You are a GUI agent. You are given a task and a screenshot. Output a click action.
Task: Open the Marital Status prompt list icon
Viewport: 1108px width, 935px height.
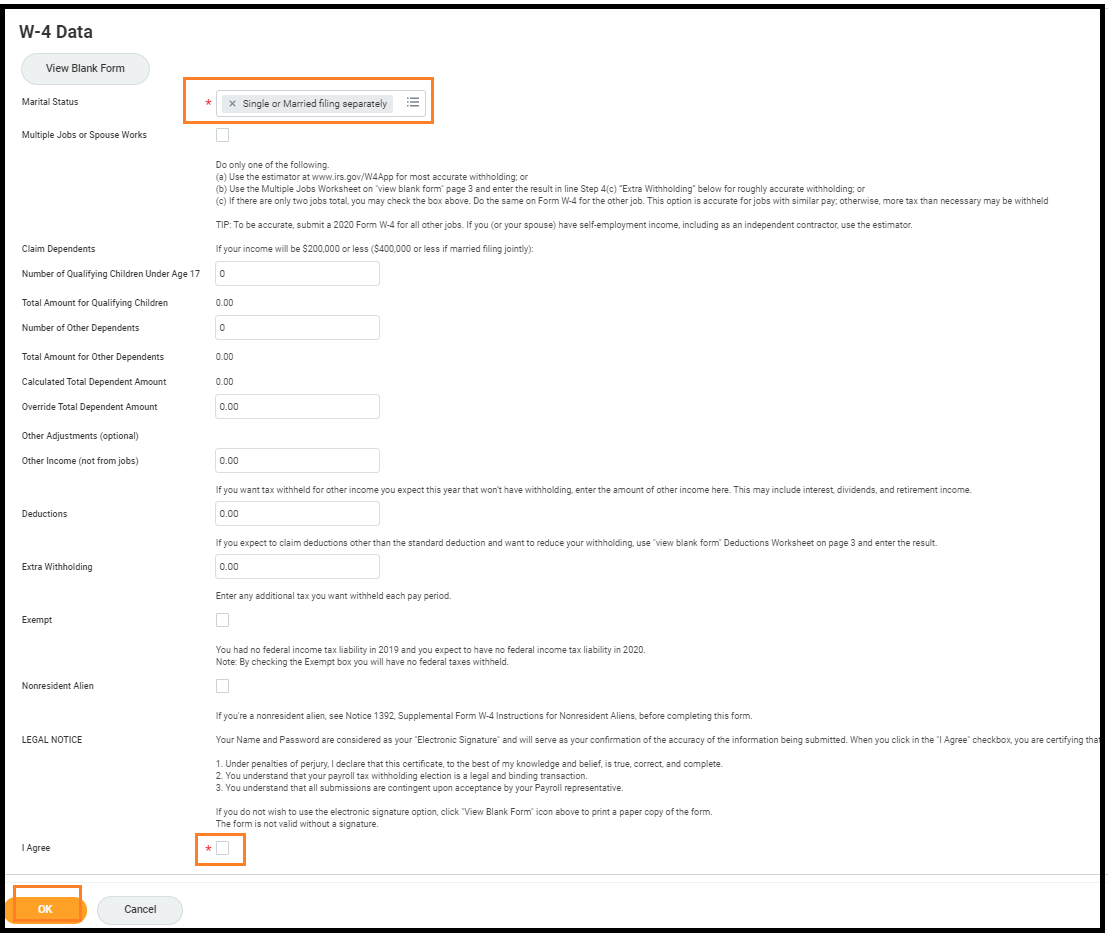413,103
